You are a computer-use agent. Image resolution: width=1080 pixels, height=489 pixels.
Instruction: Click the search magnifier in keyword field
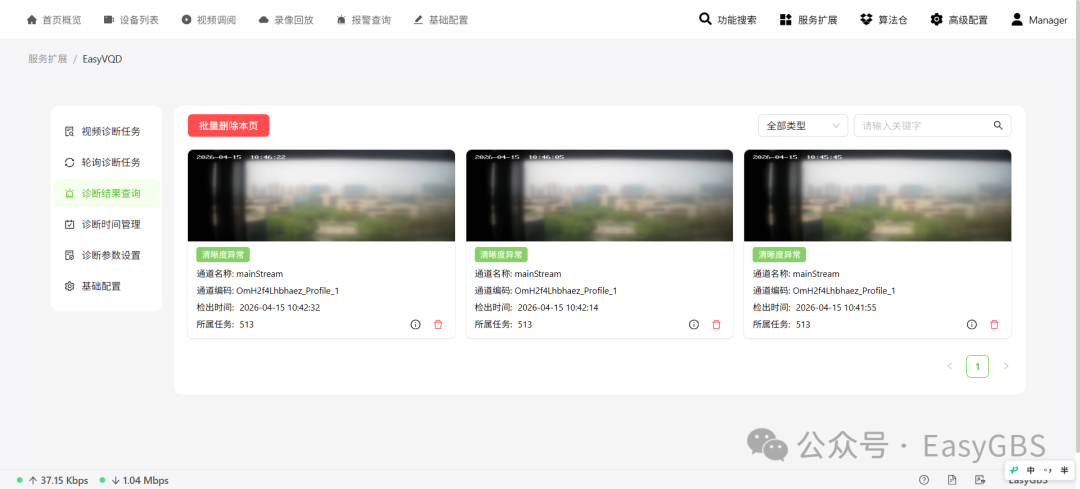pos(998,125)
